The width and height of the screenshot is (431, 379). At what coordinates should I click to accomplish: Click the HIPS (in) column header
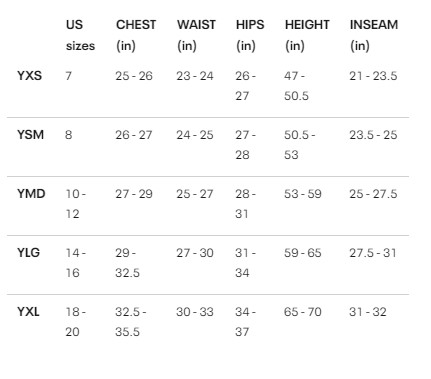coord(250,35)
